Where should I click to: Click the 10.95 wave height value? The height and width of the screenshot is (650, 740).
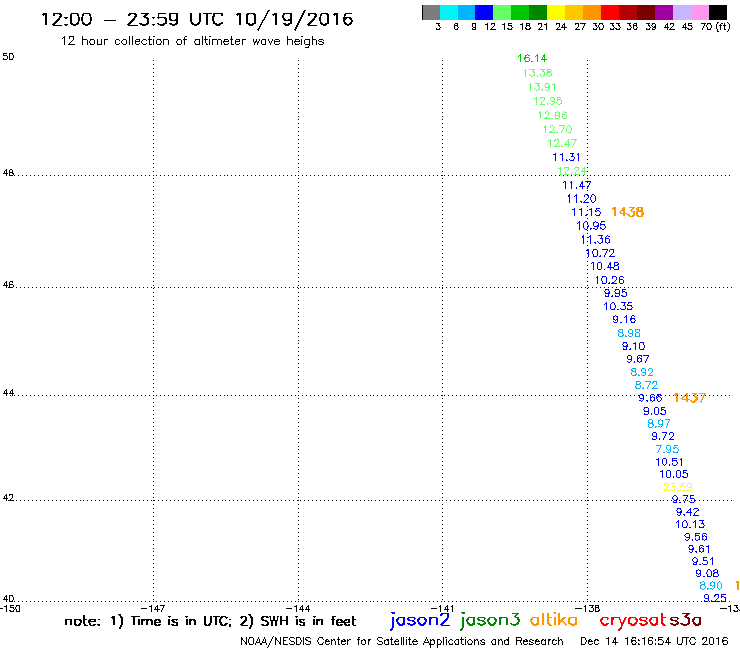(x=591, y=226)
